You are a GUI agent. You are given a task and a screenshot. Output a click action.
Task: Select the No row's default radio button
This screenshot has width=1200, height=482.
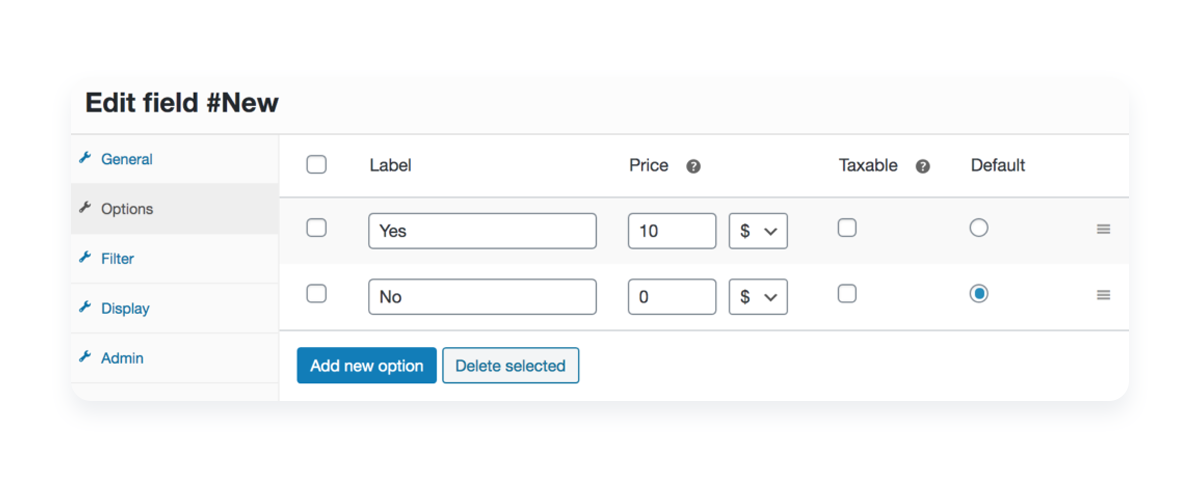979,294
